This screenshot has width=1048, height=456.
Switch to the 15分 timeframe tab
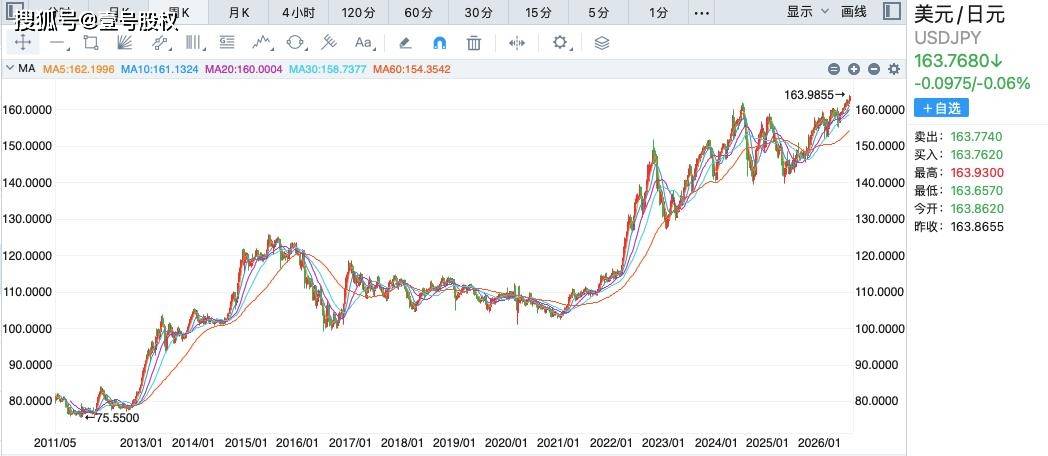click(539, 12)
